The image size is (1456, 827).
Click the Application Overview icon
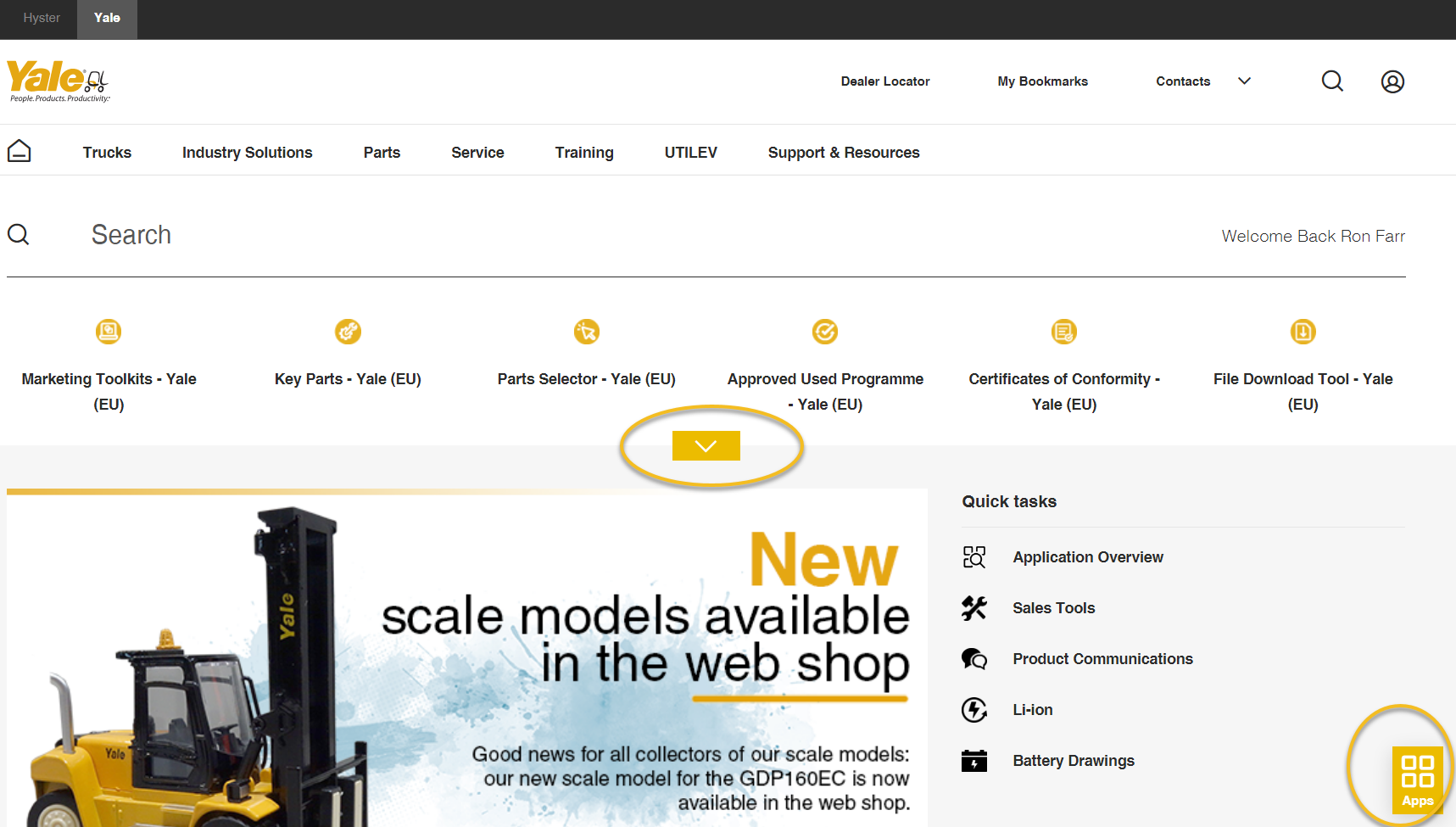click(974, 557)
